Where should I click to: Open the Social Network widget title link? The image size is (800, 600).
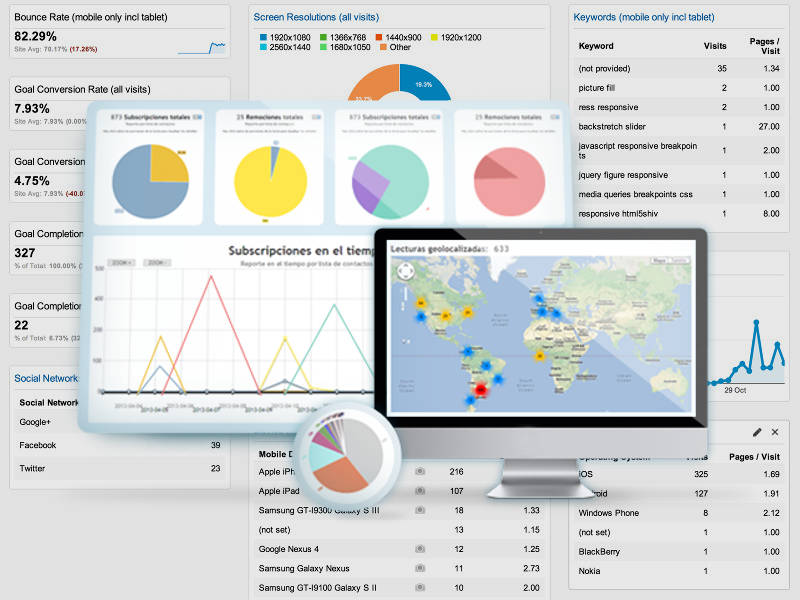46,379
